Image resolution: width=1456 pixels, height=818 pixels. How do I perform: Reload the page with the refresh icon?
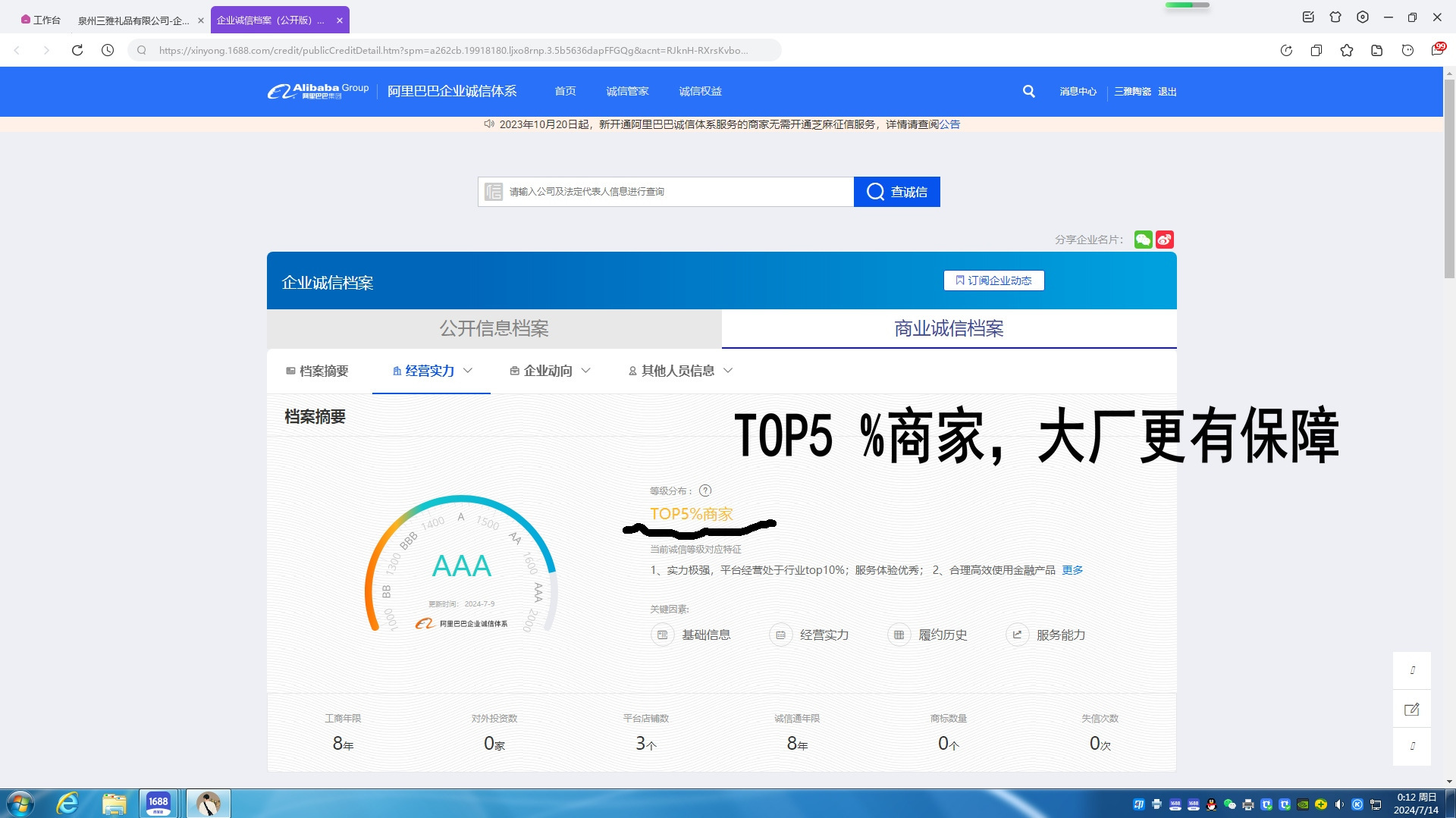(x=78, y=50)
